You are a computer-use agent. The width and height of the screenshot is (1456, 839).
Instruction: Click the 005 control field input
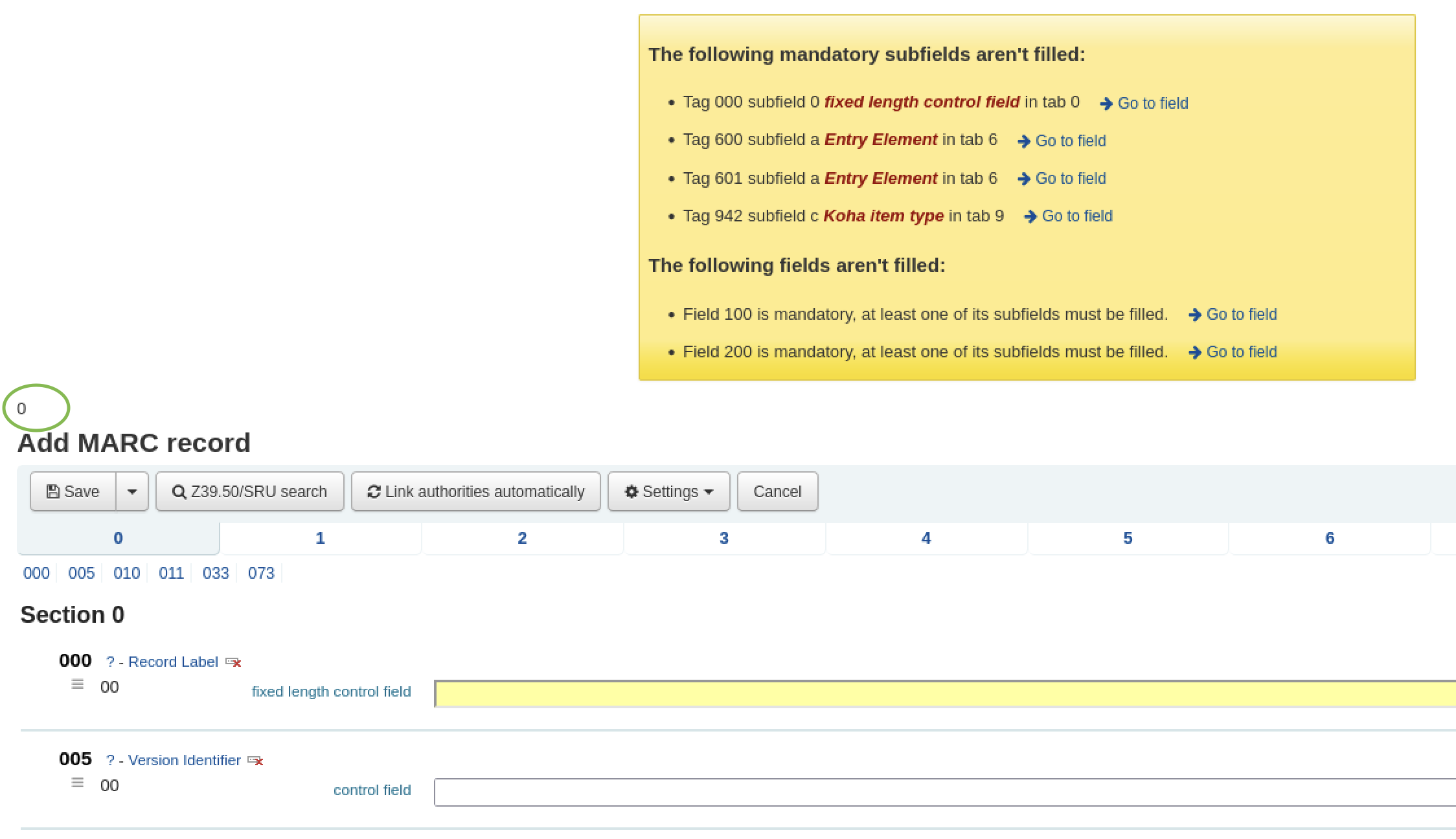[x=944, y=792]
